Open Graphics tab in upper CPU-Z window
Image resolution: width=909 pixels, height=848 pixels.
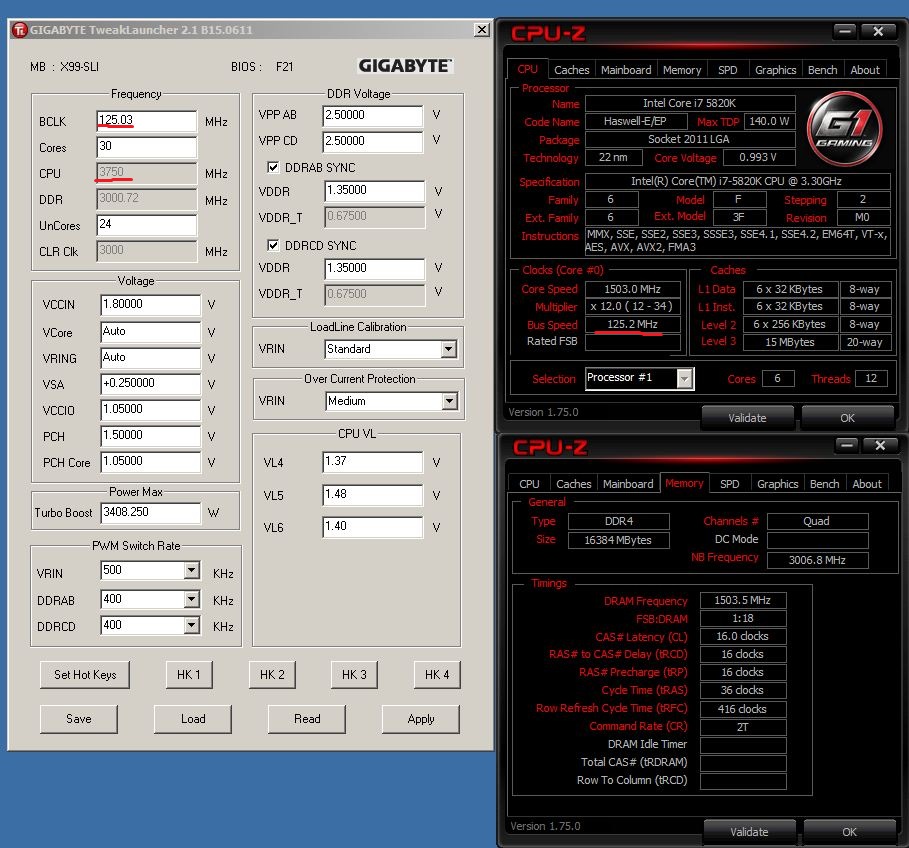point(776,70)
